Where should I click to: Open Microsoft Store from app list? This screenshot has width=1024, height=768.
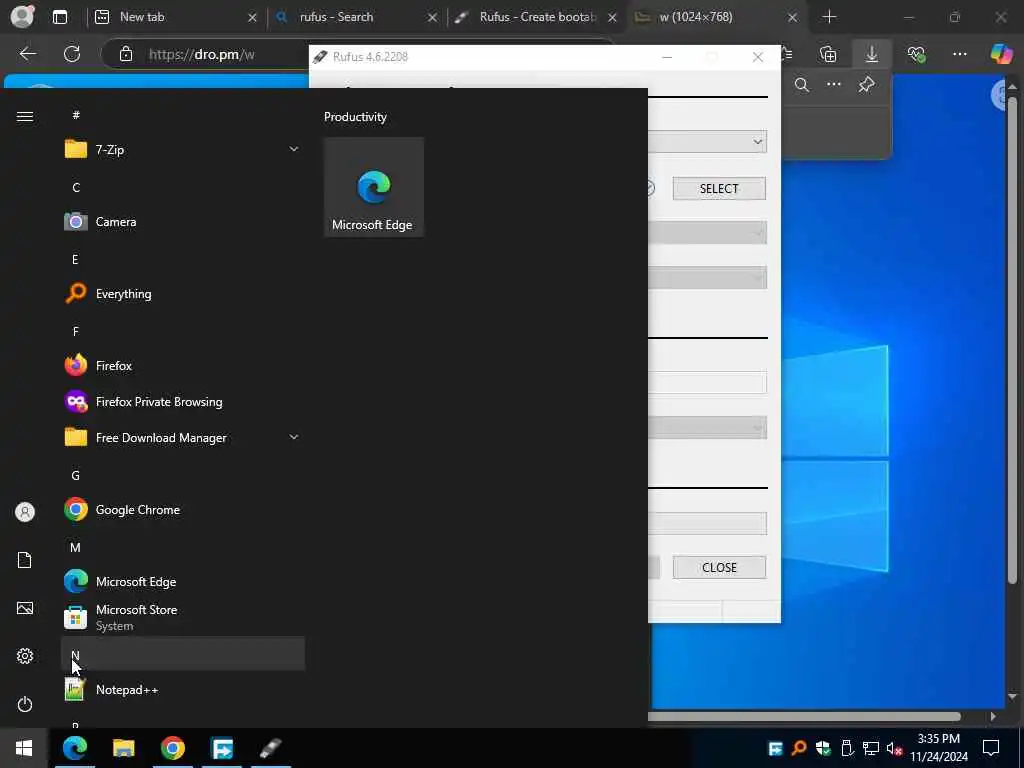[182, 617]
